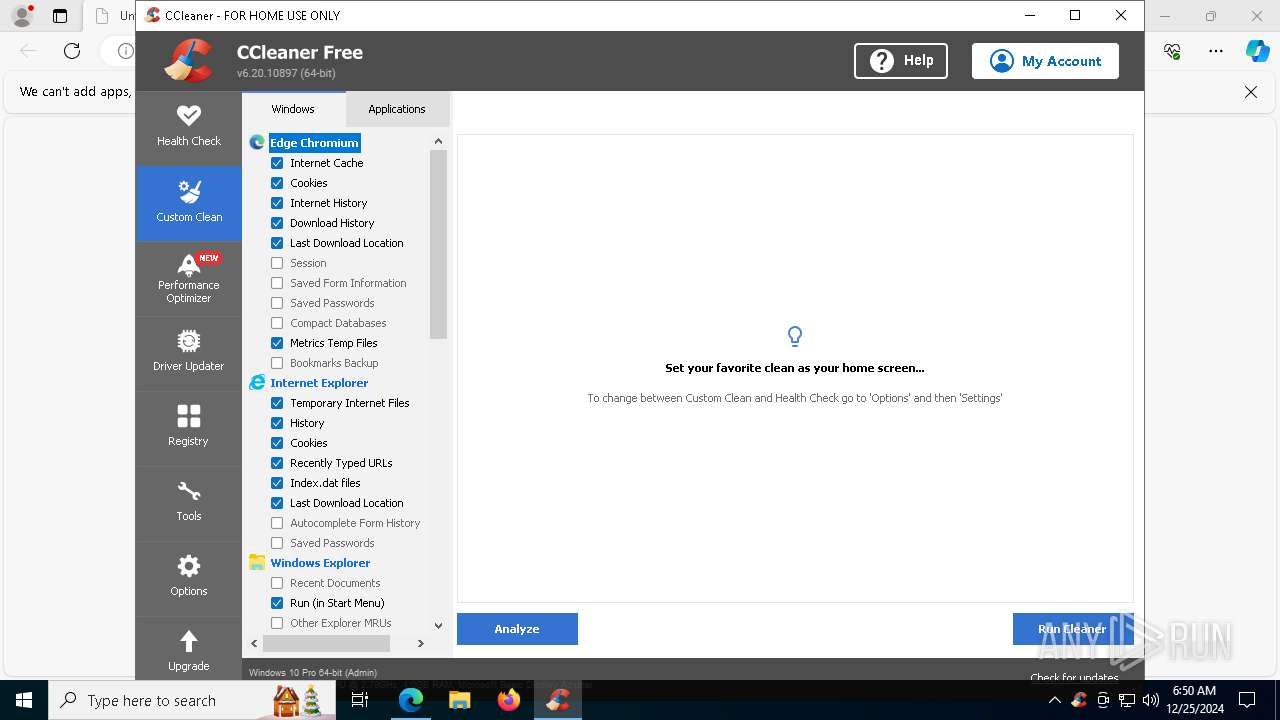This screenshot has height=720, width=1280.
Task: Click the Upgrade arrow icon
Action: pos(189,640)
